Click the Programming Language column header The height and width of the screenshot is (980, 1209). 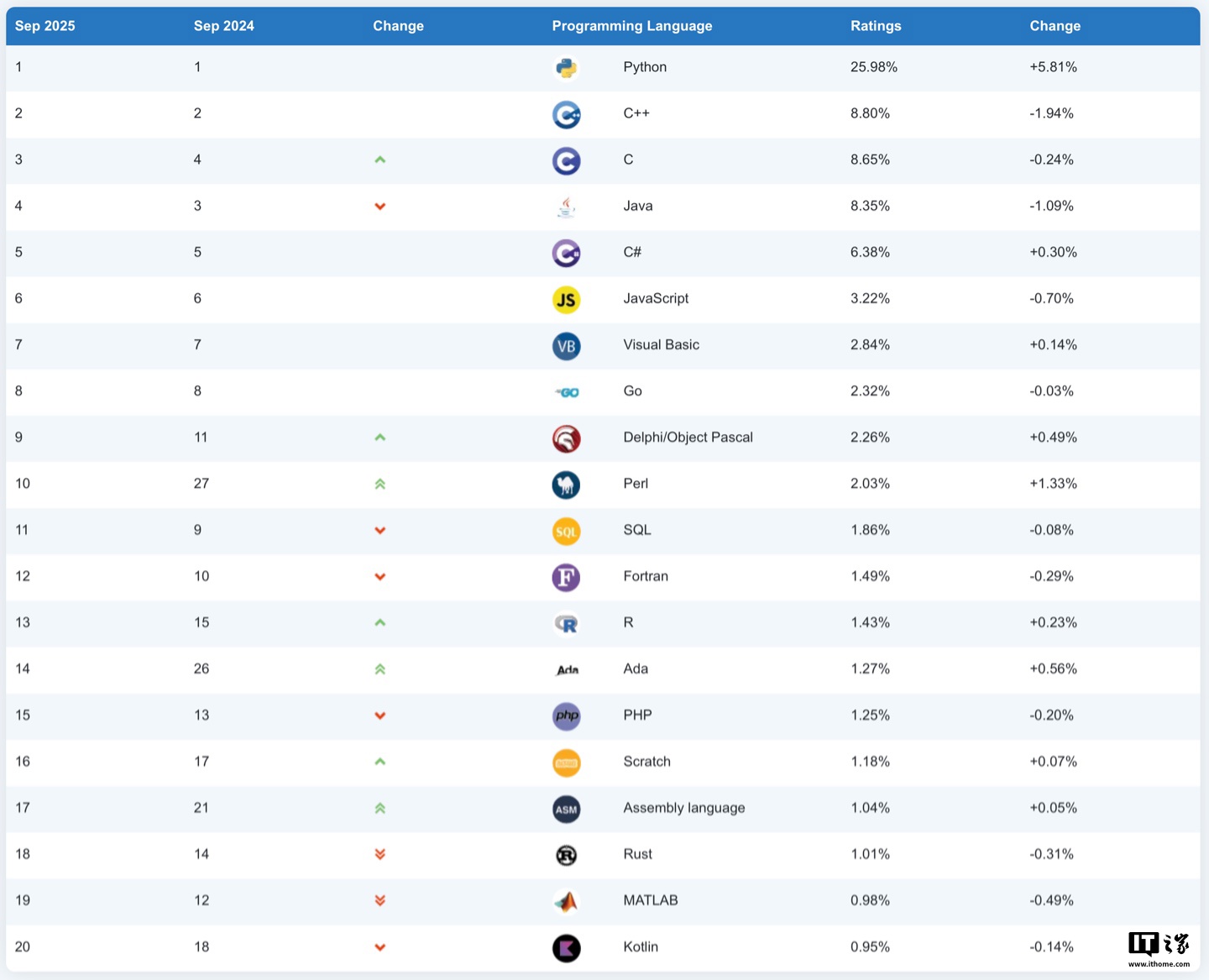[x=631, y=26]
